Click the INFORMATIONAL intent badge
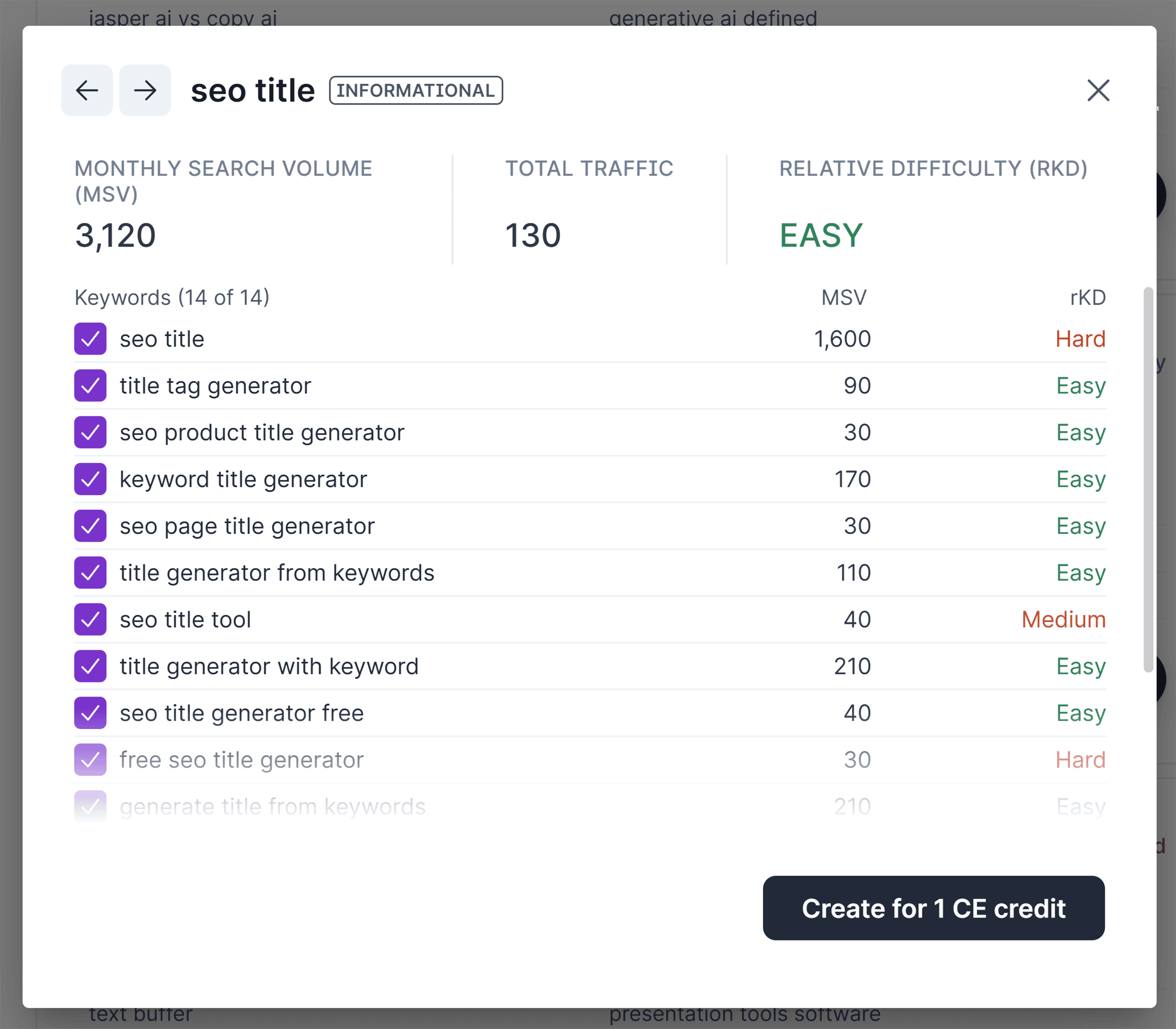This screenshot has width=1176, height=1029. (x=416, y=90)
